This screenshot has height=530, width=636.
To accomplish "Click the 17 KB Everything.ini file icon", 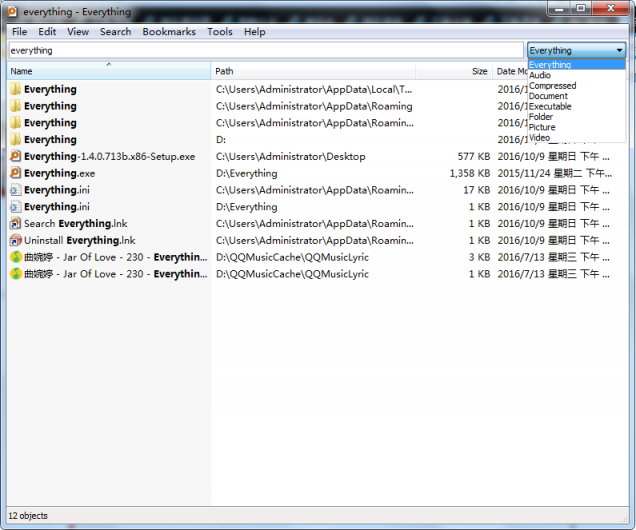I will point(15,190).
